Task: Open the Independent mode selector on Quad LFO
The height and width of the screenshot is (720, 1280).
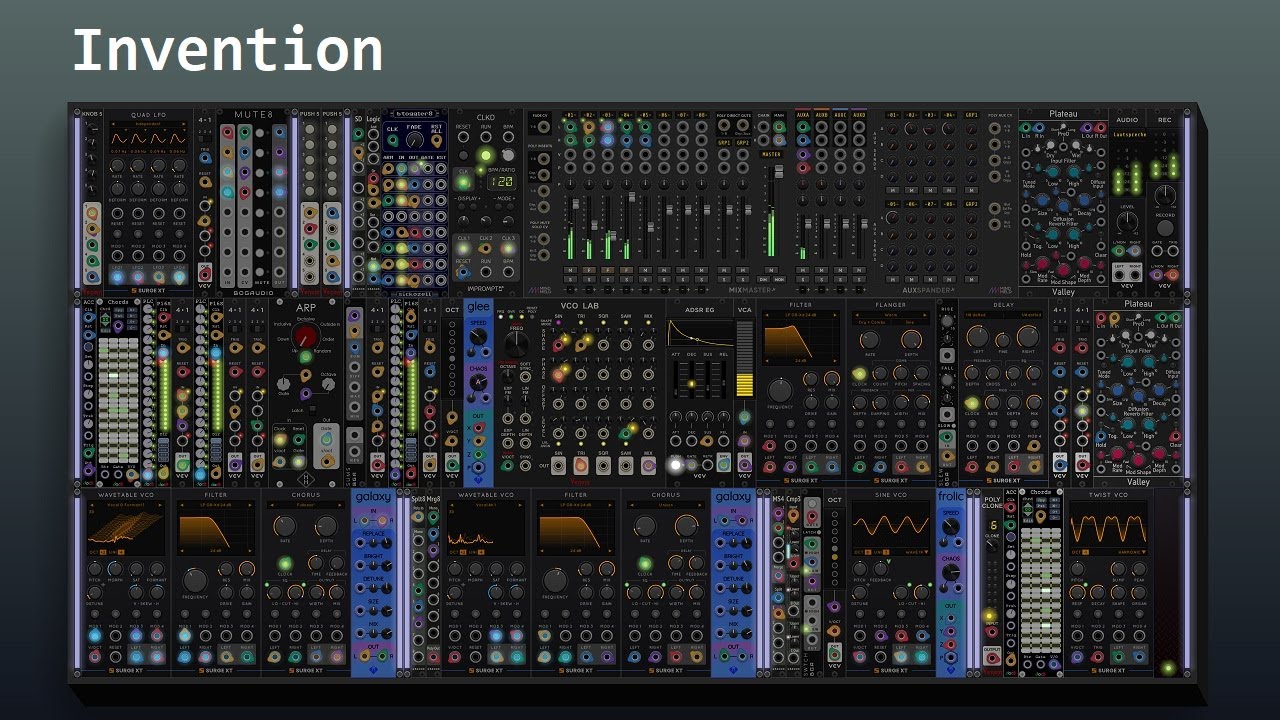Action: pyautogui.click(x=148, y=125)
